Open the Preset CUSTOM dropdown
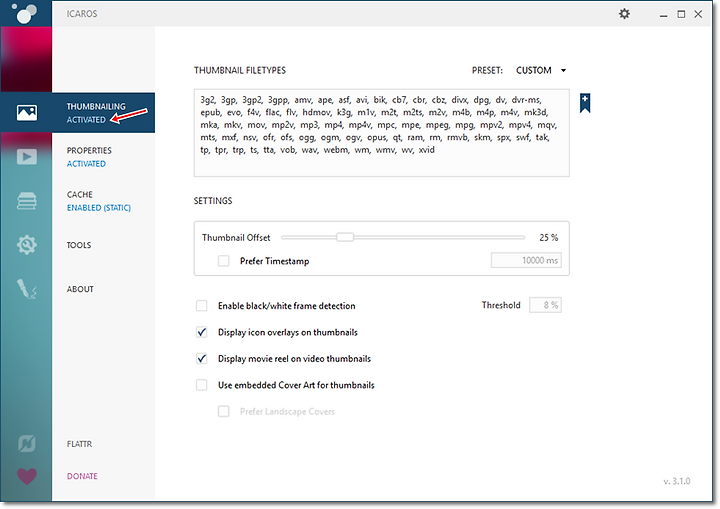 (x=541, y=70)
